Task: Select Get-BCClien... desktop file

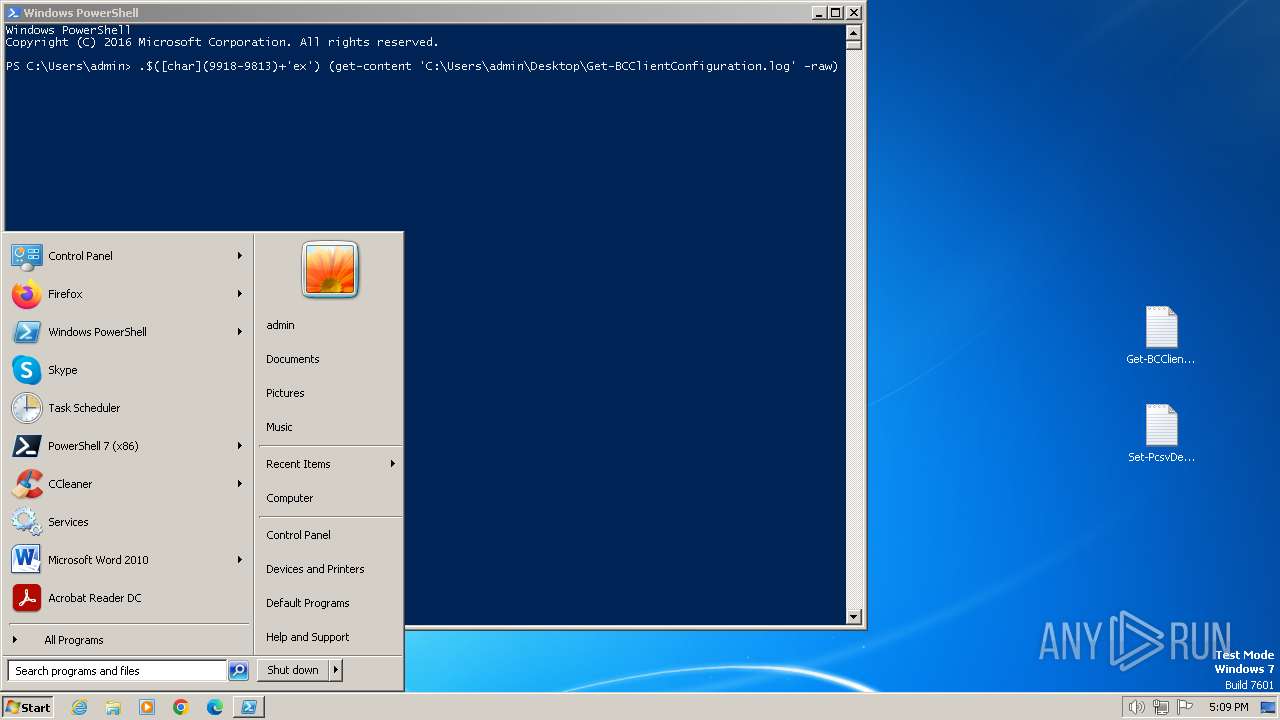Action: (x=1161, y=336)
